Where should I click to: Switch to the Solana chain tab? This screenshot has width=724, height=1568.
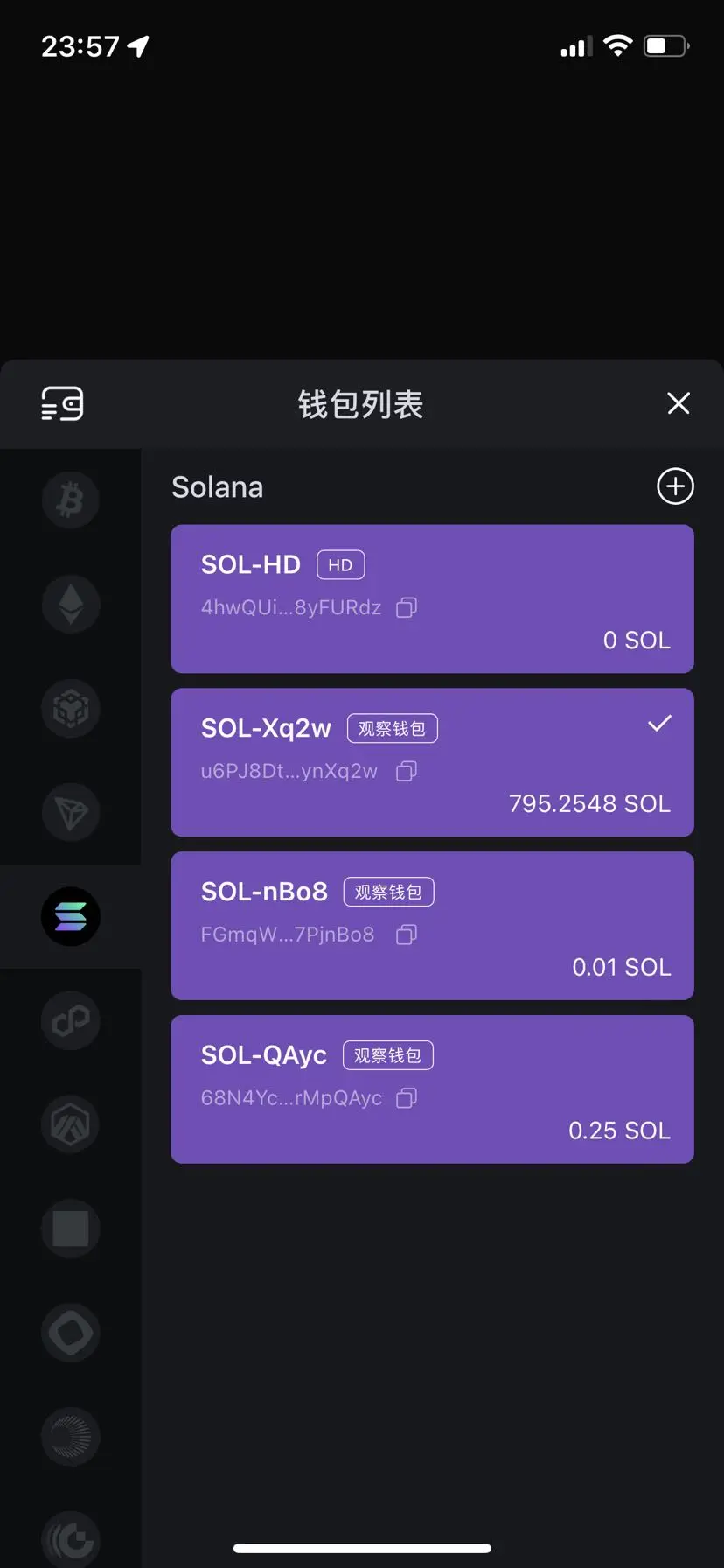(x=71, y=917)
